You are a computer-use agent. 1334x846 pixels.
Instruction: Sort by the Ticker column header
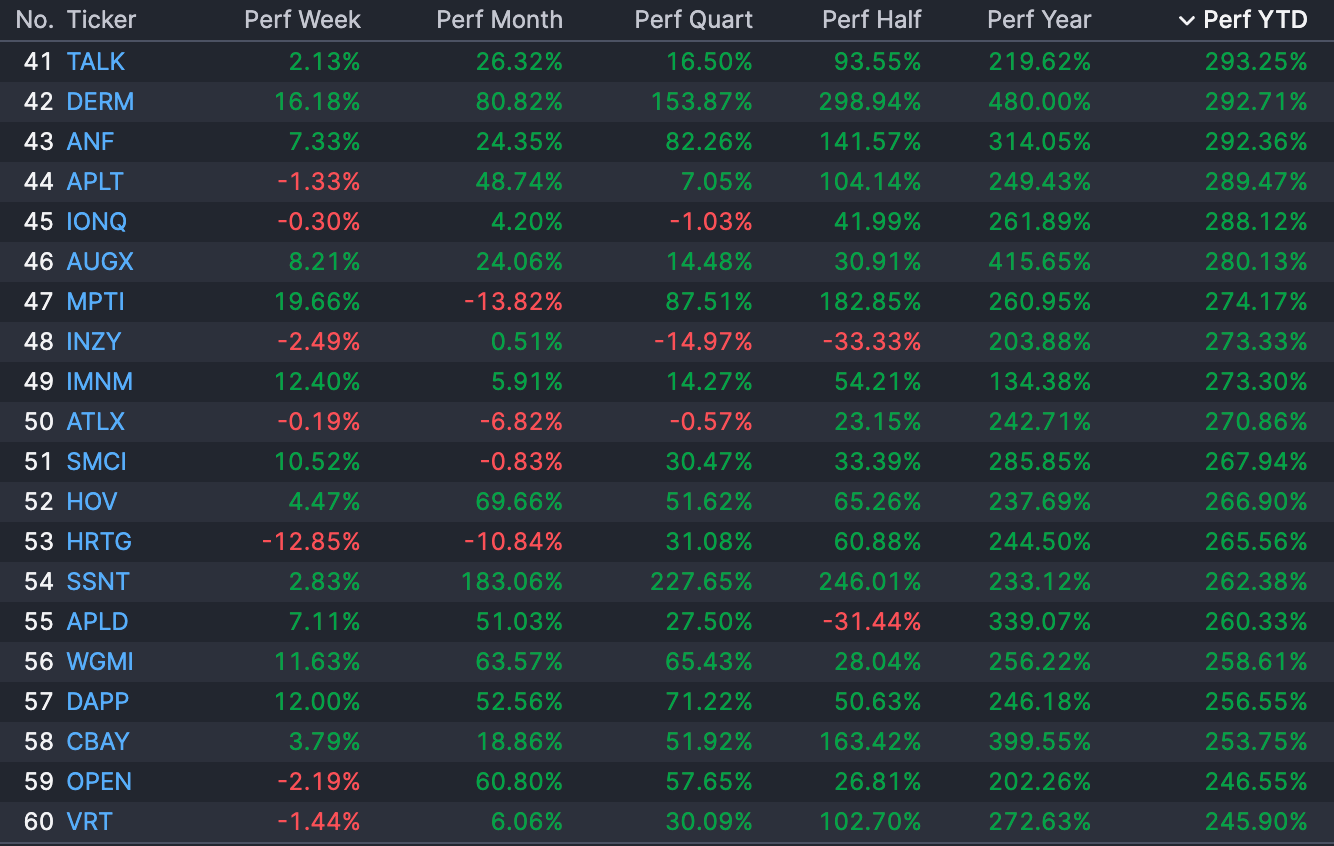point(101,20)
